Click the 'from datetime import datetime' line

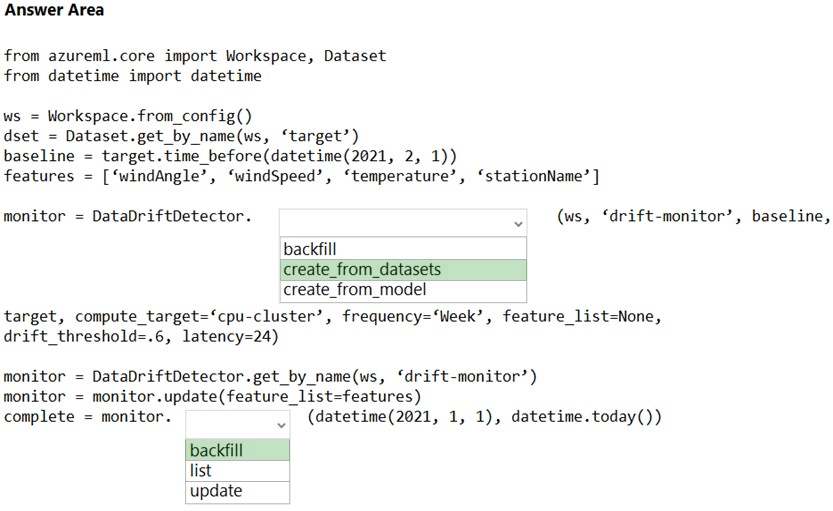click(133, 76)
